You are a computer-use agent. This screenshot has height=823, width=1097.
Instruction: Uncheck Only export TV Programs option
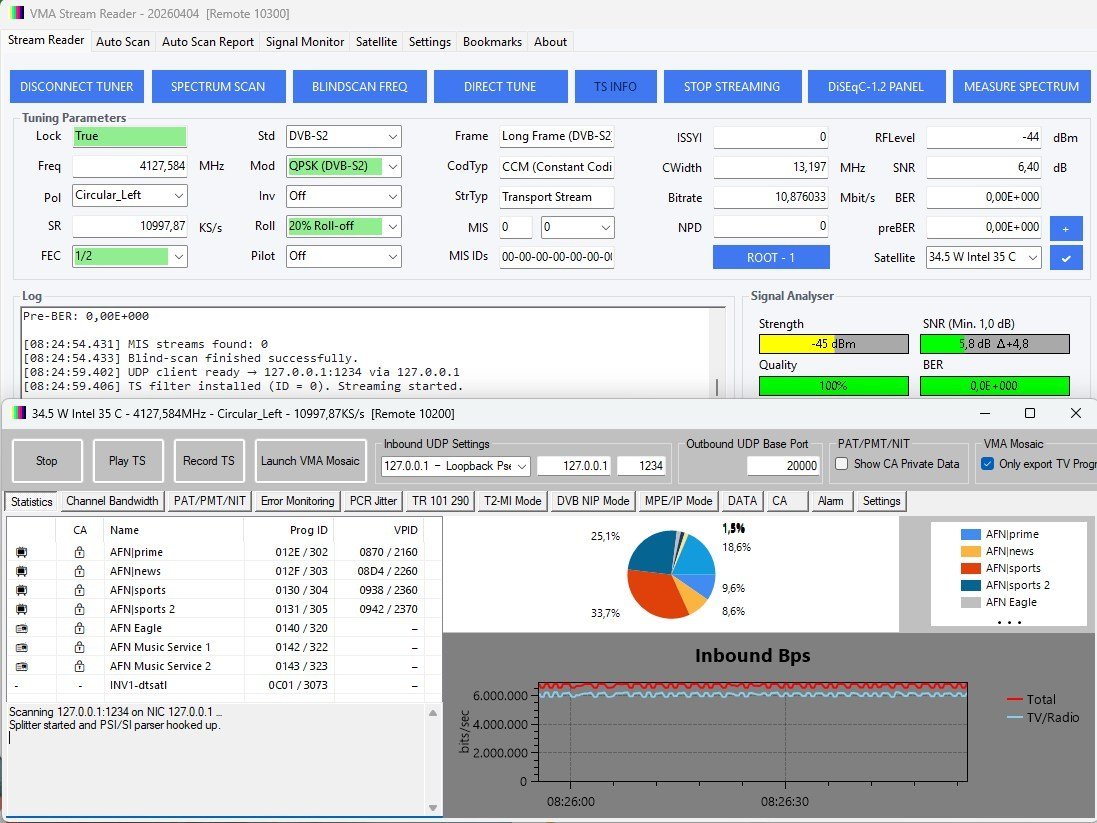[988, 464]
